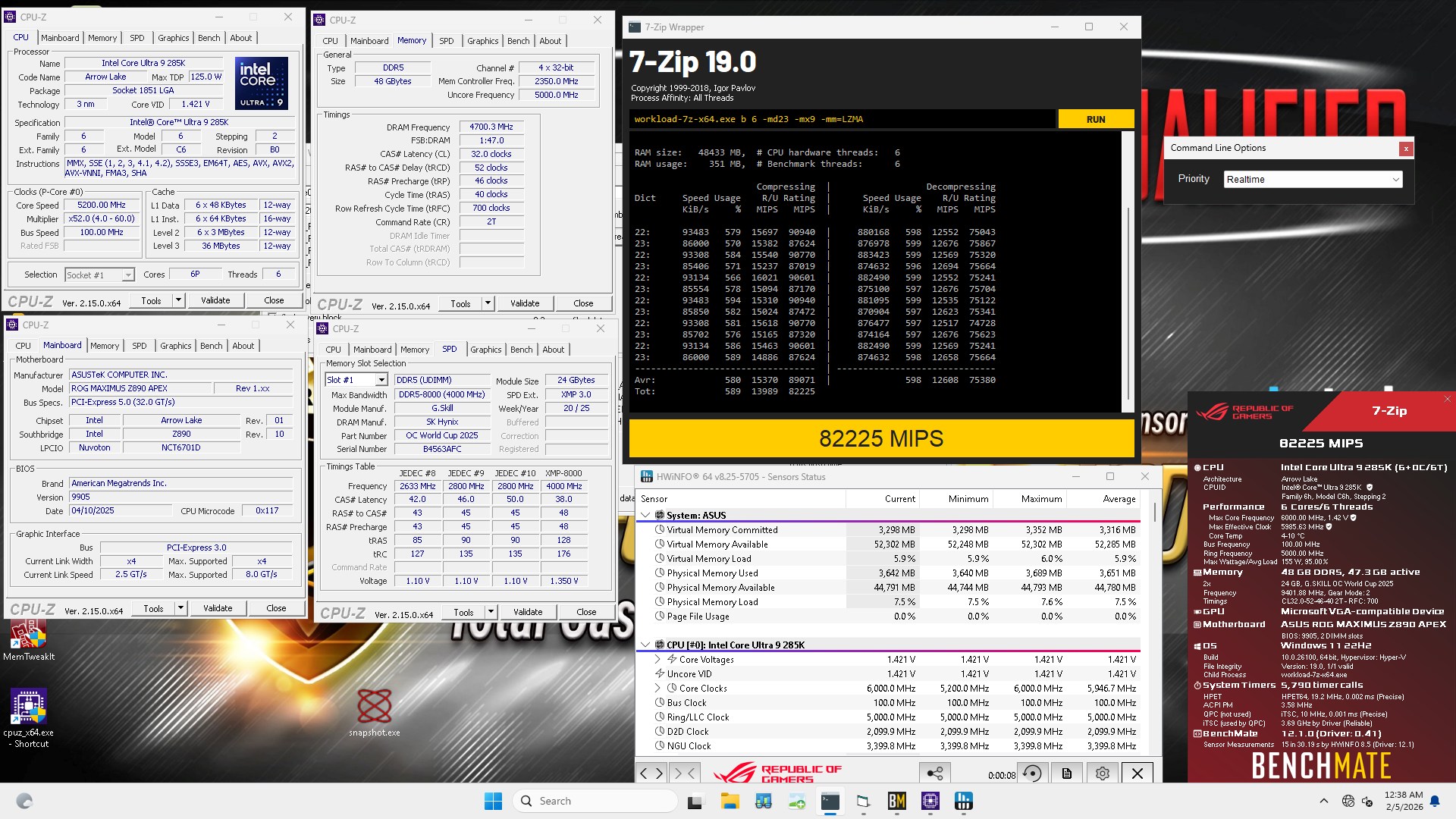Click Tools button in CPU-Z Mainboard window
The height and width of the screenshot is (819, 1456).
click(154, 608)
